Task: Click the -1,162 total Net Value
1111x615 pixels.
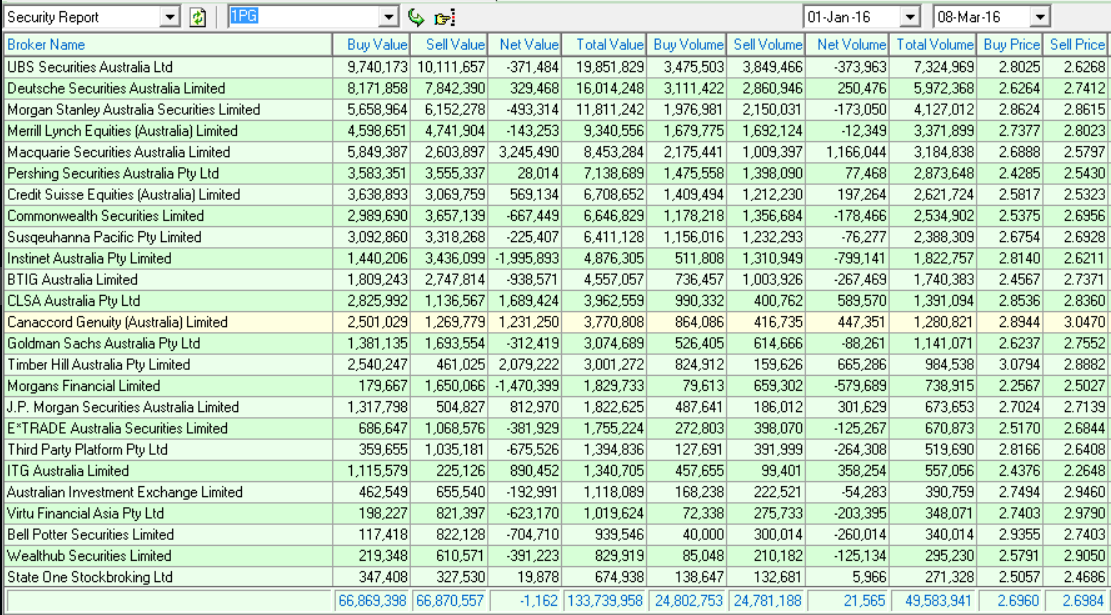Action: point(524,601)
